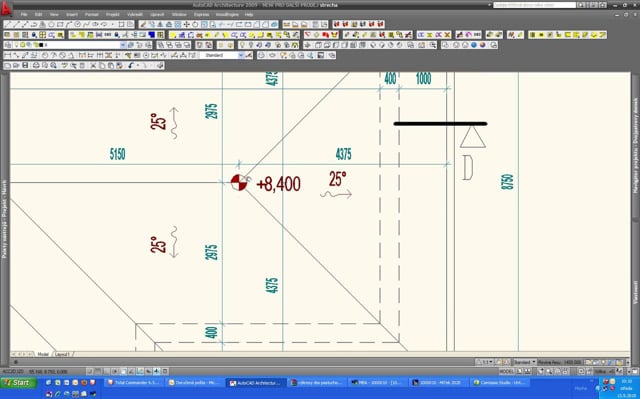Apply the orange sphere Conceptual visual style

pyautogui.click(x=483, y=45)
